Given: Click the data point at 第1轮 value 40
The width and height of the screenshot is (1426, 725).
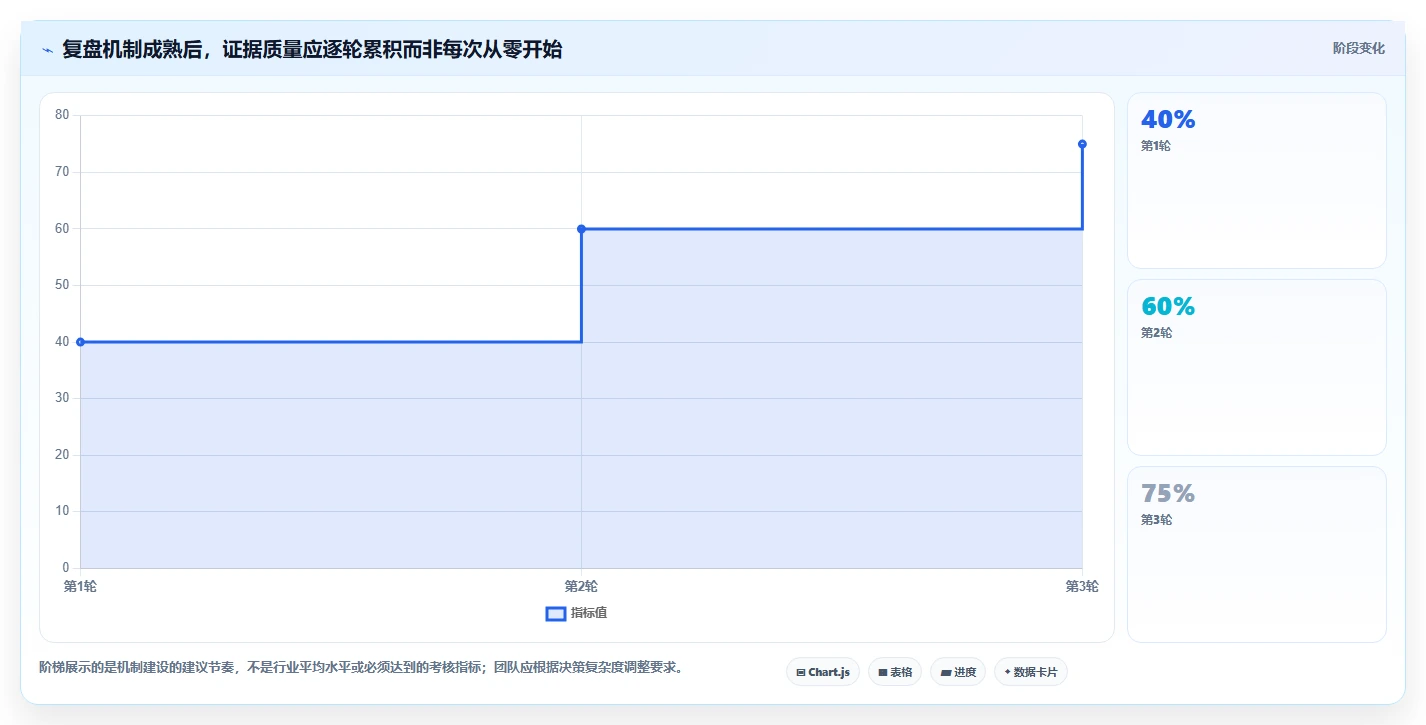Looking at the screenshot, I should coord(80,342).
